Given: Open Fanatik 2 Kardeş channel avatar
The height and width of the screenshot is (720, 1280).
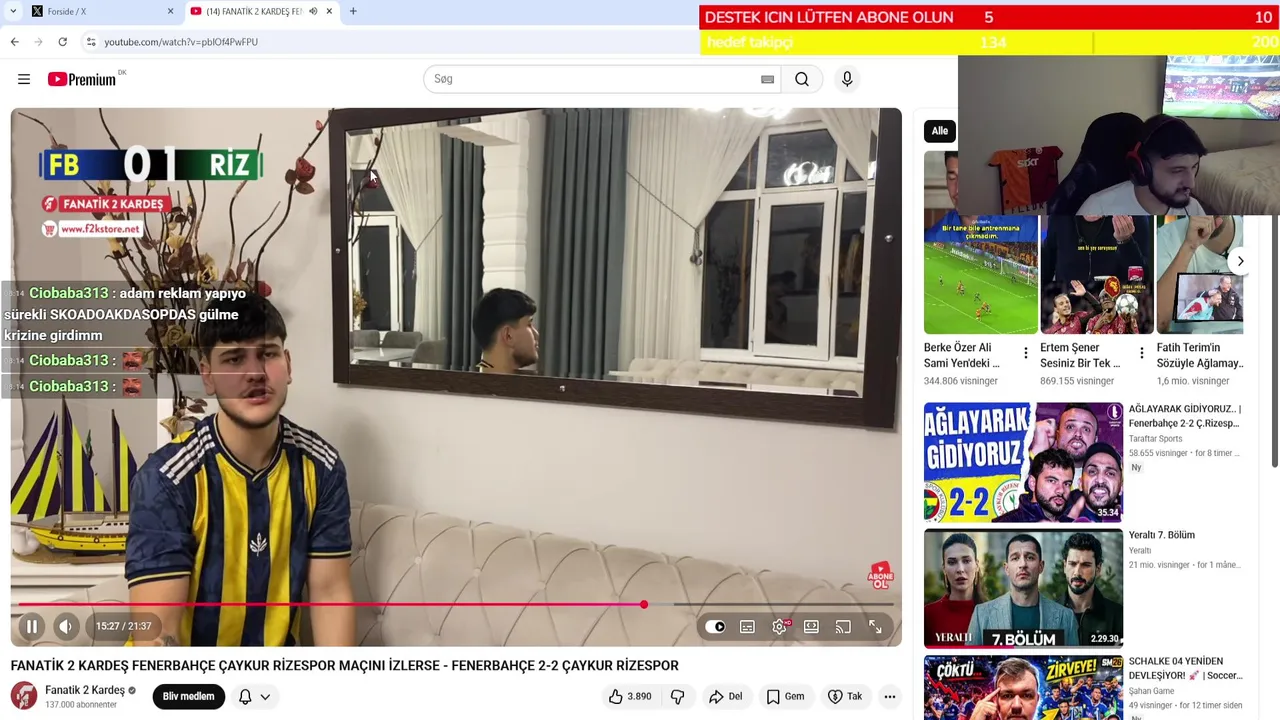Looking at the screenshot, I should coord(24,696).
